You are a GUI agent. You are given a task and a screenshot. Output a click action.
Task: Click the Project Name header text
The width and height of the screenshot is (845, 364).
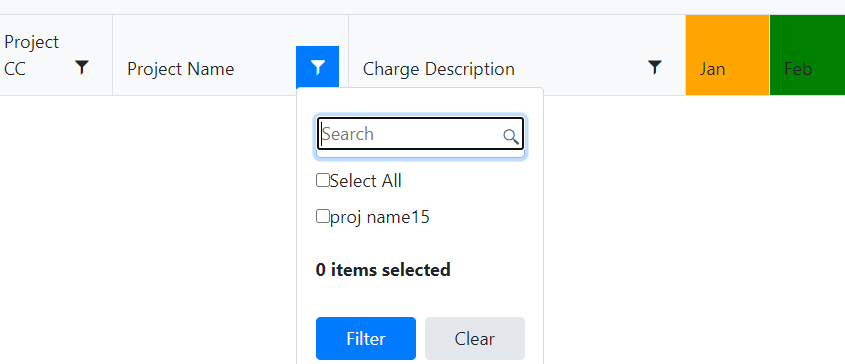click(x=181, y=69)
